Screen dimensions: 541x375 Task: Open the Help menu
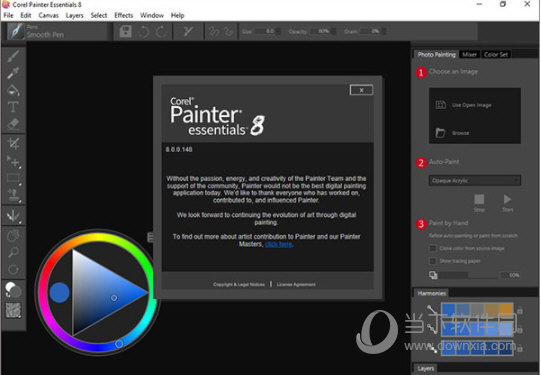point(177,15)
